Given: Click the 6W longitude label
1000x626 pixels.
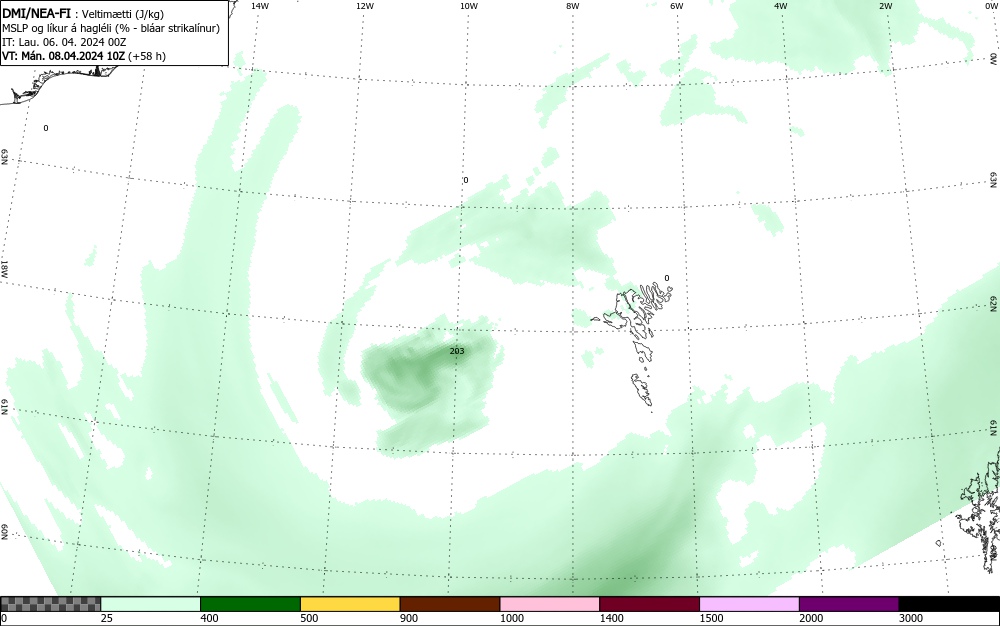Looking at the screenshot, I should (x=677, y=6).
